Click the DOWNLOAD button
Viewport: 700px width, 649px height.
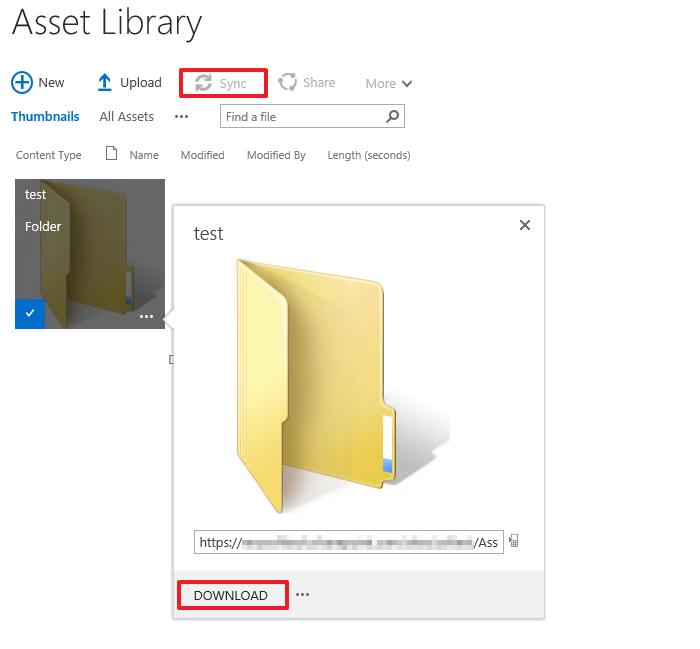tap(231, 595)
